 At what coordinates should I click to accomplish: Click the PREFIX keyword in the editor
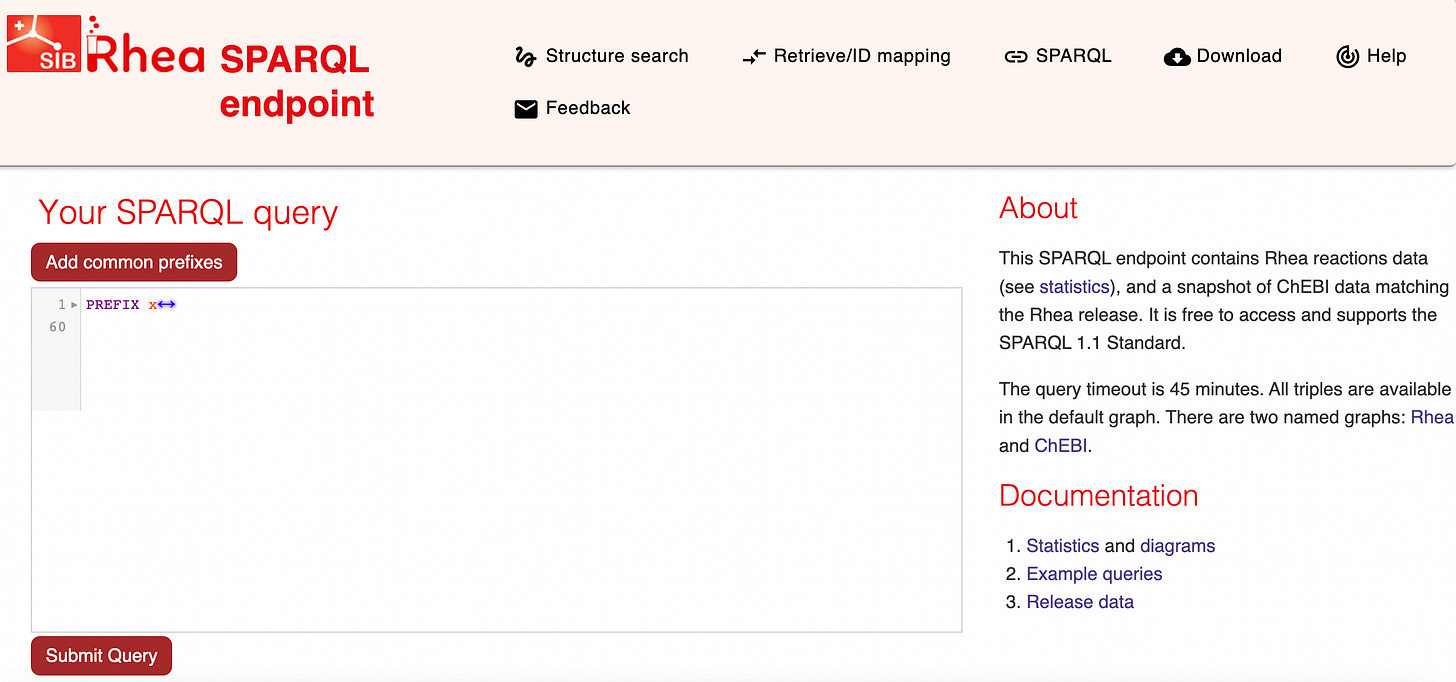coord(112,305)
